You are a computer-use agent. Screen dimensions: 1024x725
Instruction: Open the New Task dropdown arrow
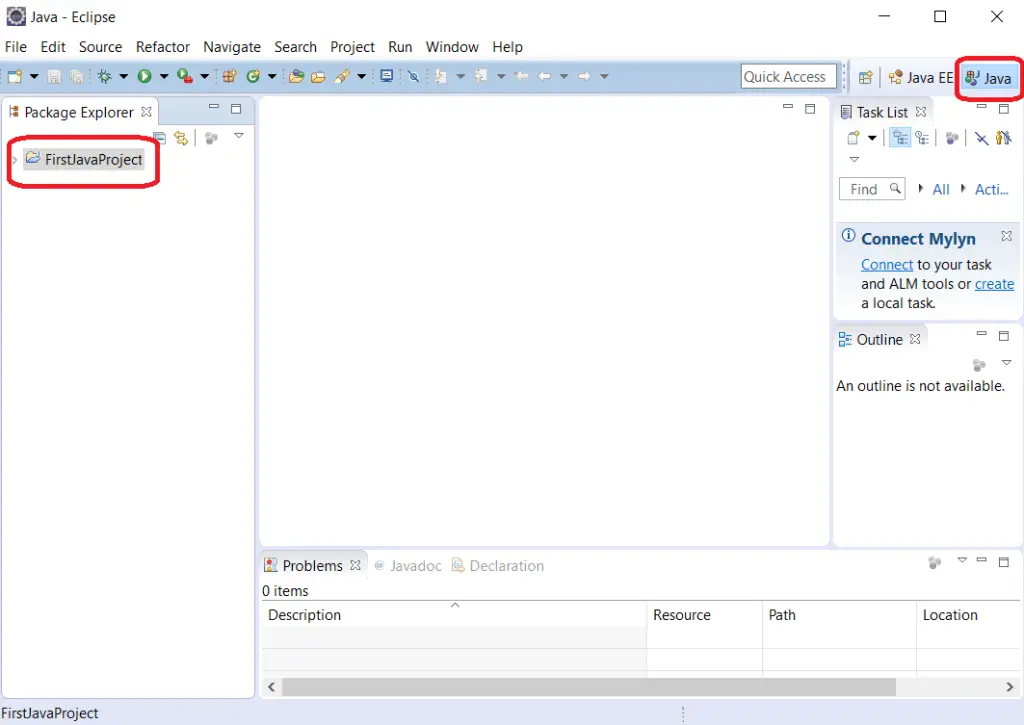[x=872, y=138]
